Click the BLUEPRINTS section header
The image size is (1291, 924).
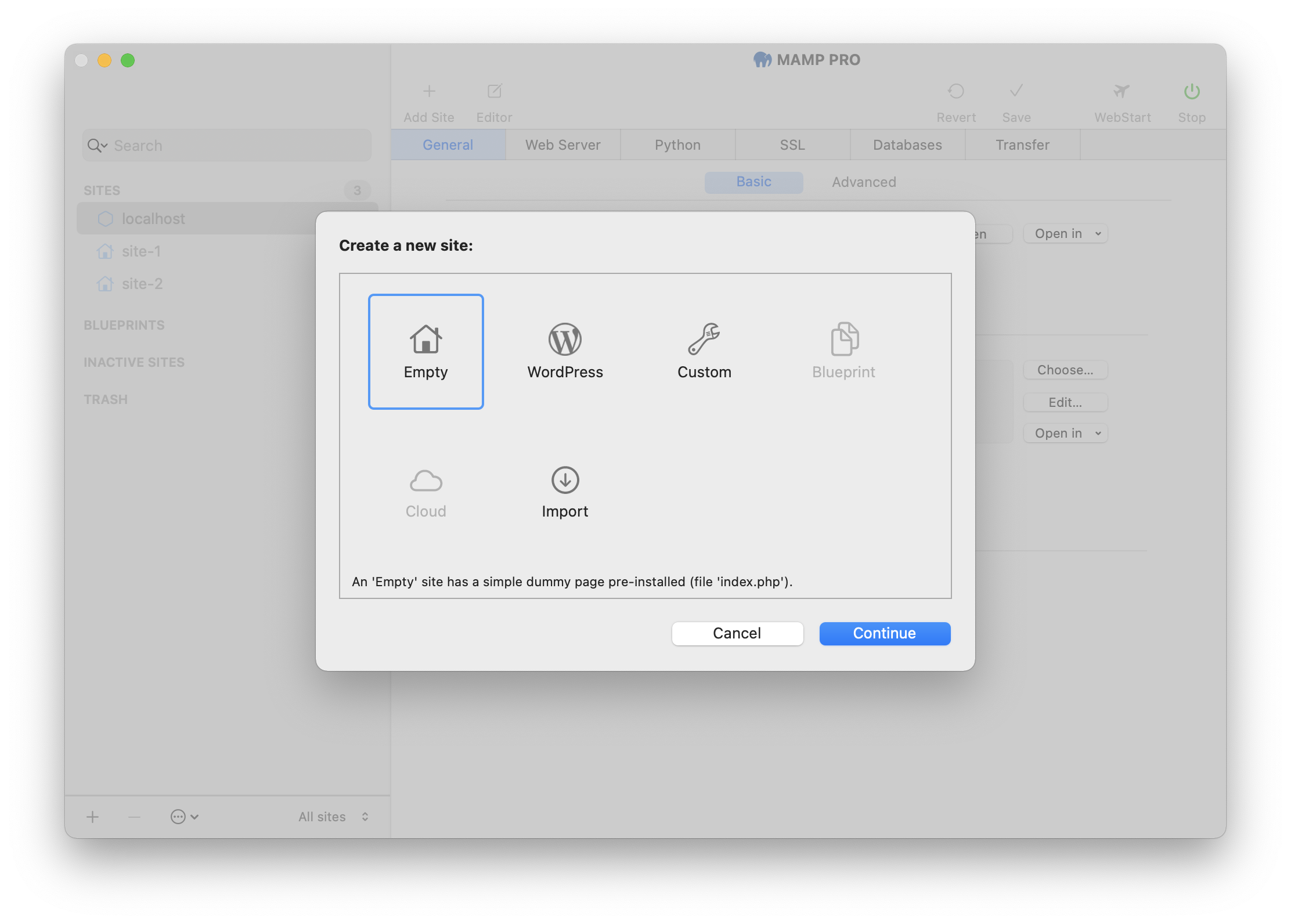pyautogui.click(x=124, y=325)
